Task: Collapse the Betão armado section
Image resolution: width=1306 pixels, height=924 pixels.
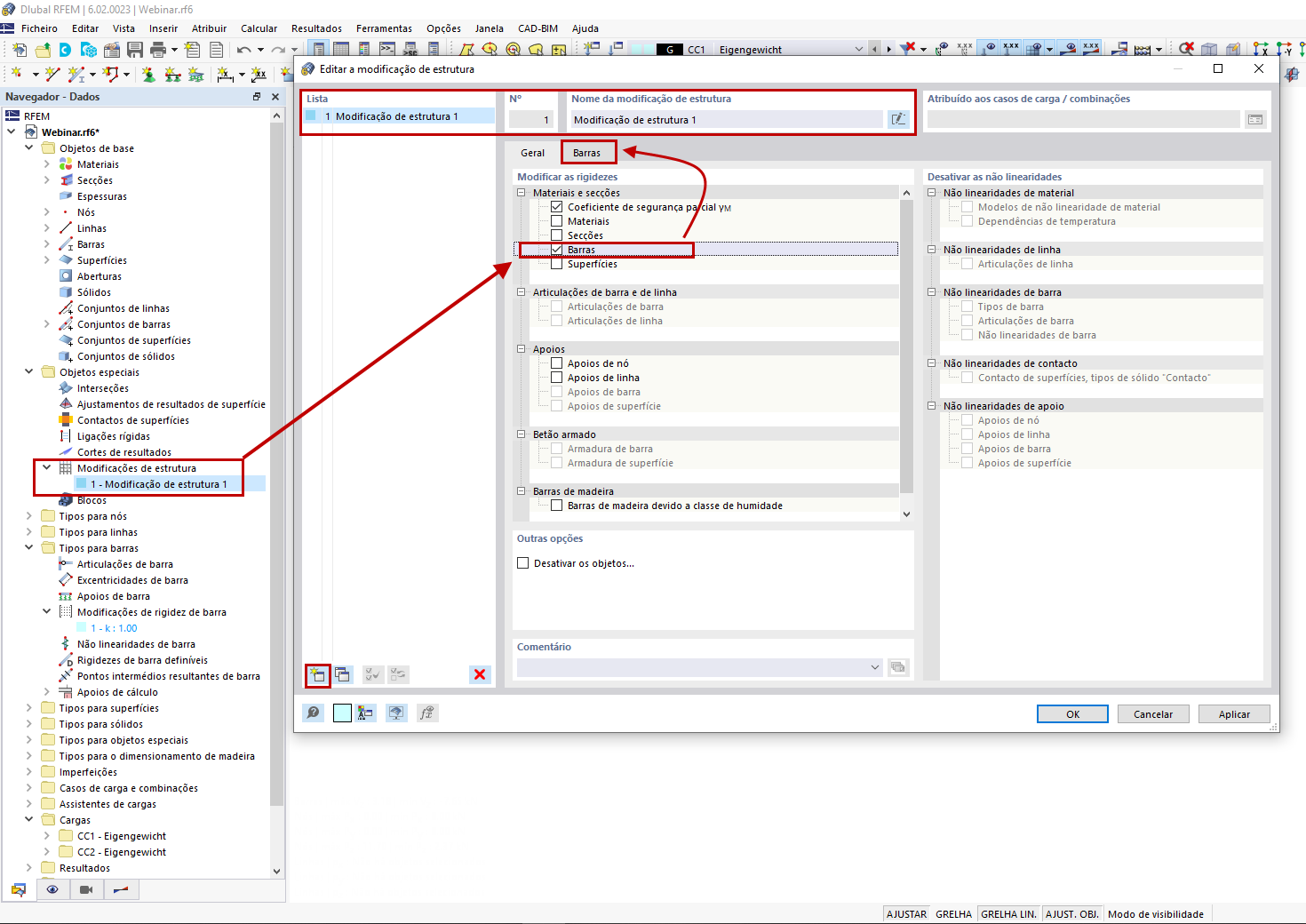Action: pyautogui.click(x=520, y=434)
